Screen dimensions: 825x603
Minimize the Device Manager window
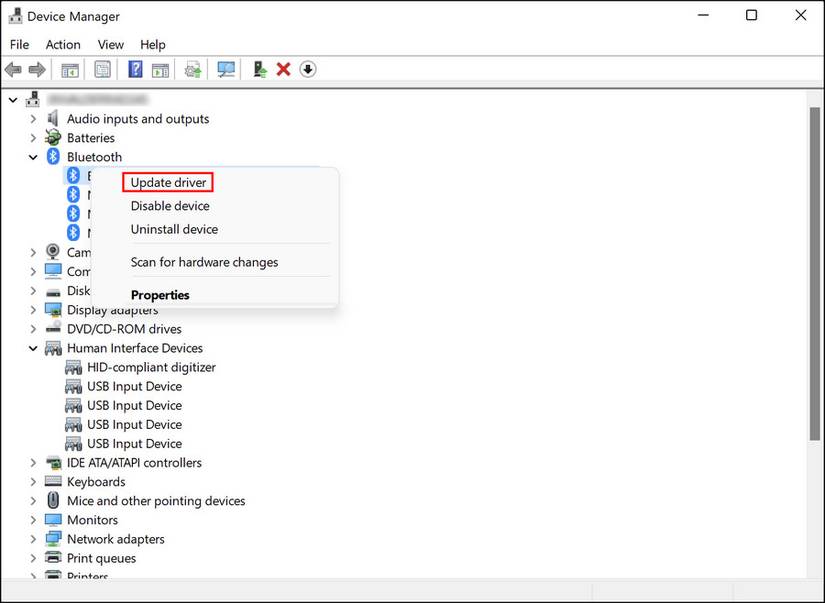pyautogui.click(x=703, y=15)
